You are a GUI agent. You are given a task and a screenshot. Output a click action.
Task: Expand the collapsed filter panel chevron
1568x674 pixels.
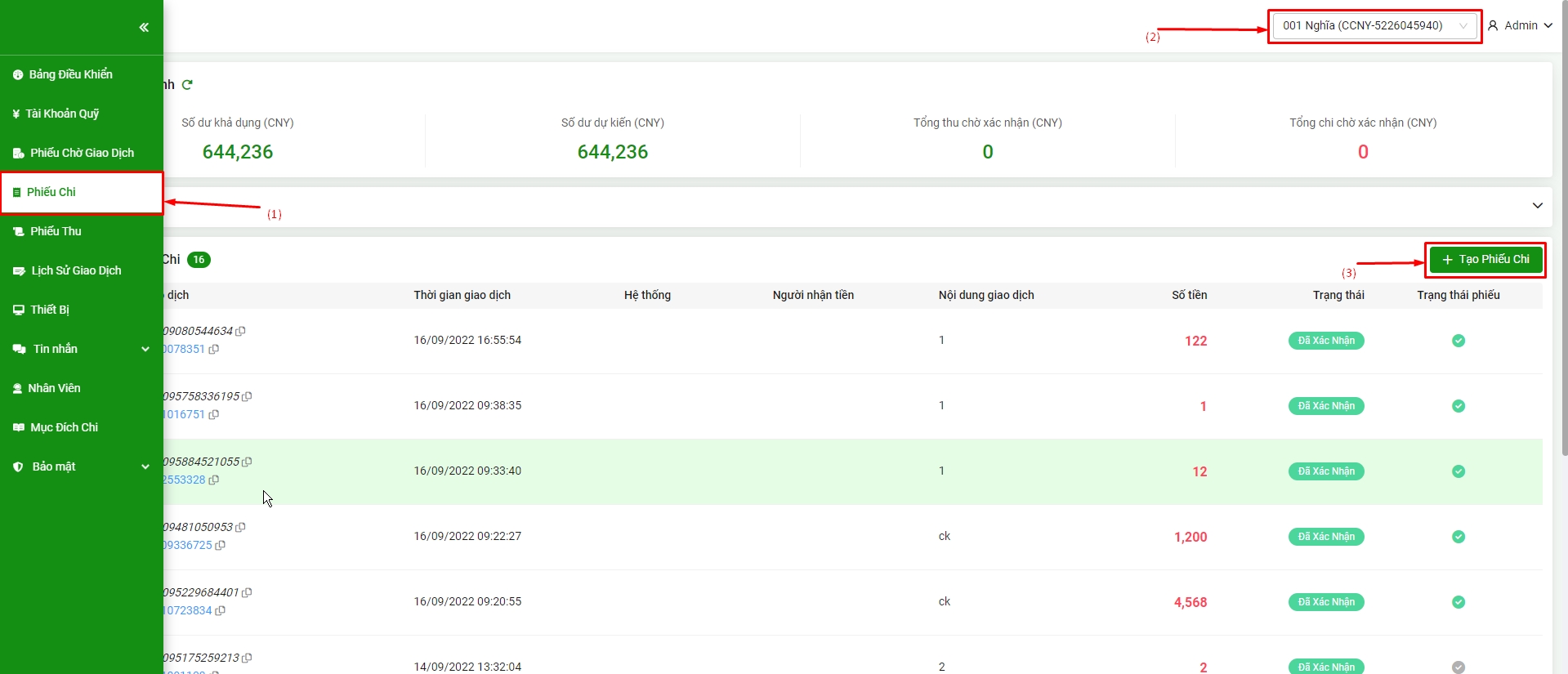coord(1537,206)
